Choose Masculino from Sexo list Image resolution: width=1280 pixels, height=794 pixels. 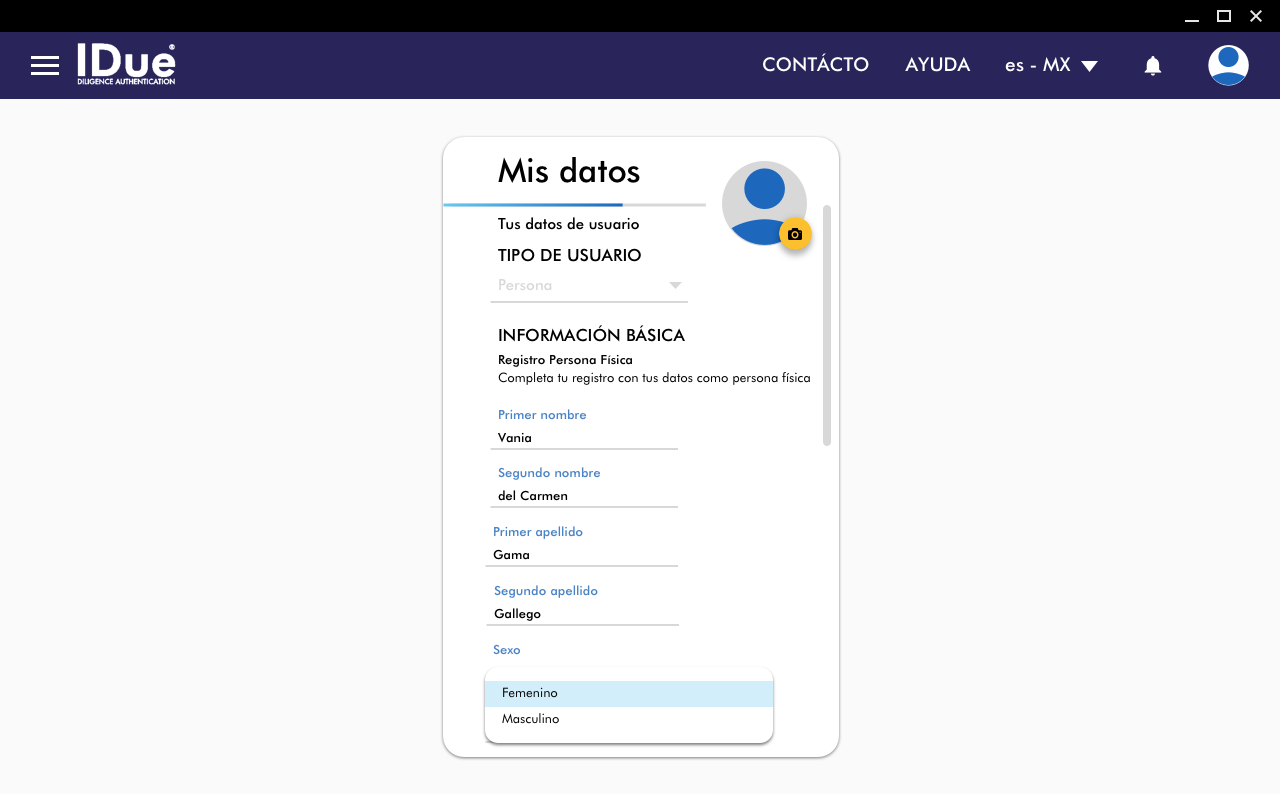pyautogui.click(x=628, y=719)
